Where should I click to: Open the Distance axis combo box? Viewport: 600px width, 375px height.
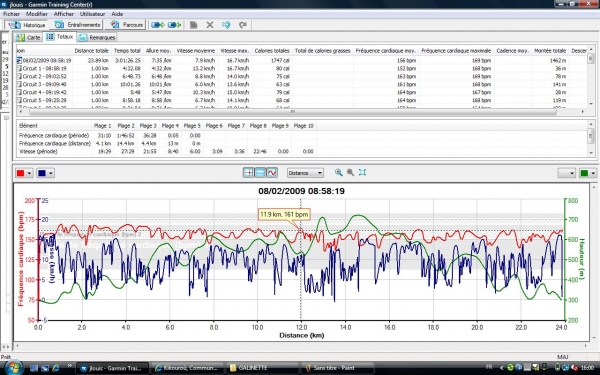pos(305,173)
